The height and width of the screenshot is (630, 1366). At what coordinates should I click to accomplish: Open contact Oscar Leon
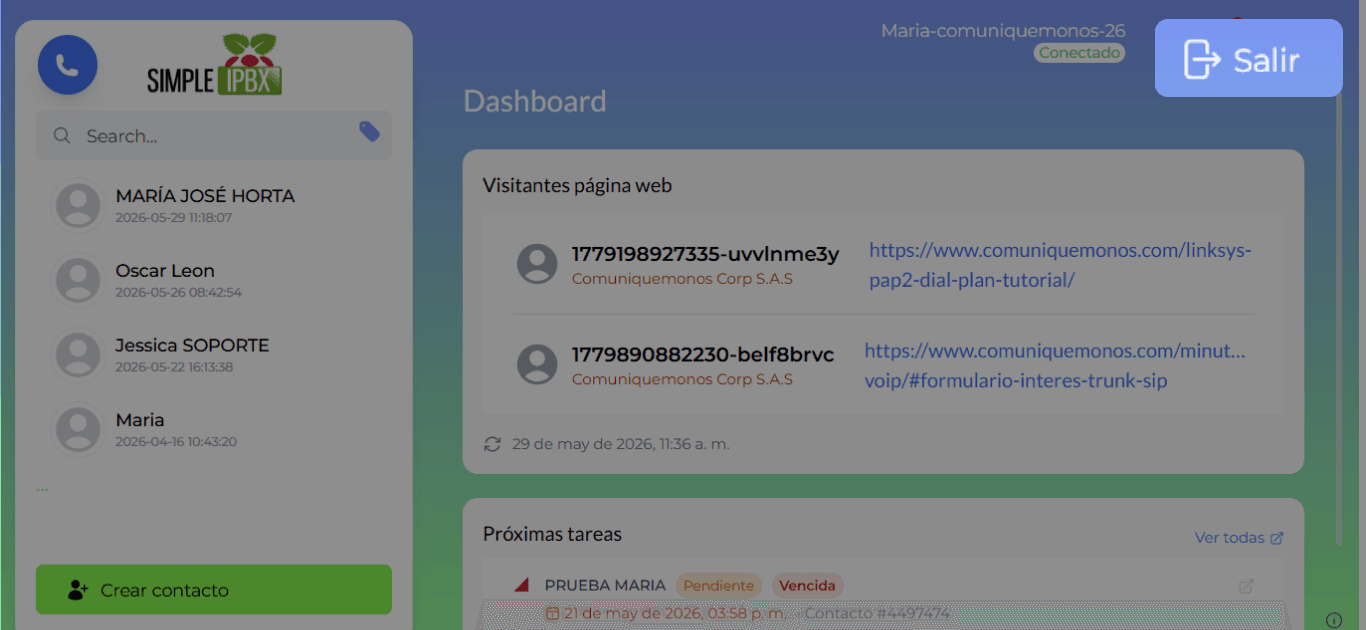coord(214,280)
